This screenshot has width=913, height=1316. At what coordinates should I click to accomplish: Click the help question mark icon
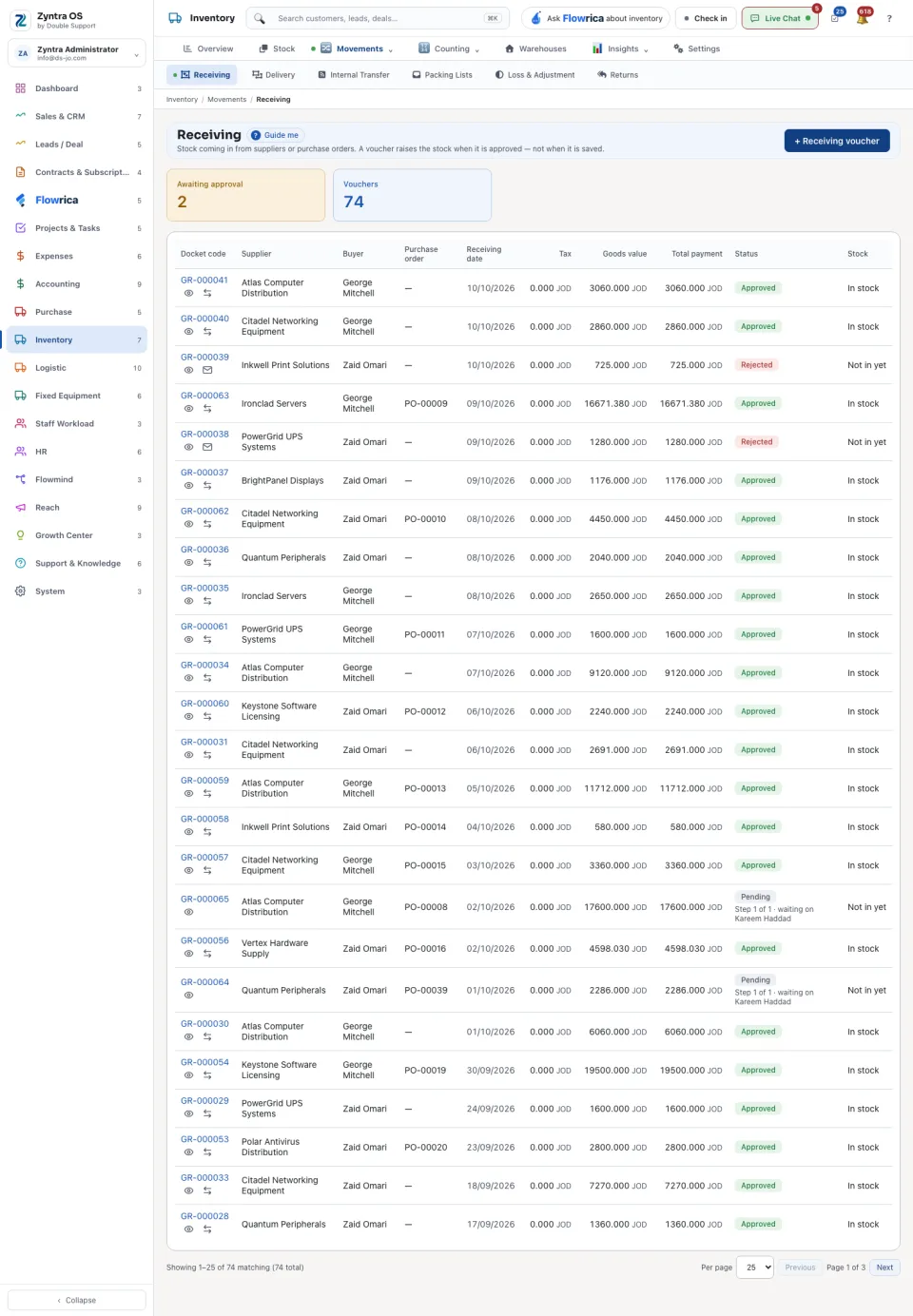click(889, 18)
